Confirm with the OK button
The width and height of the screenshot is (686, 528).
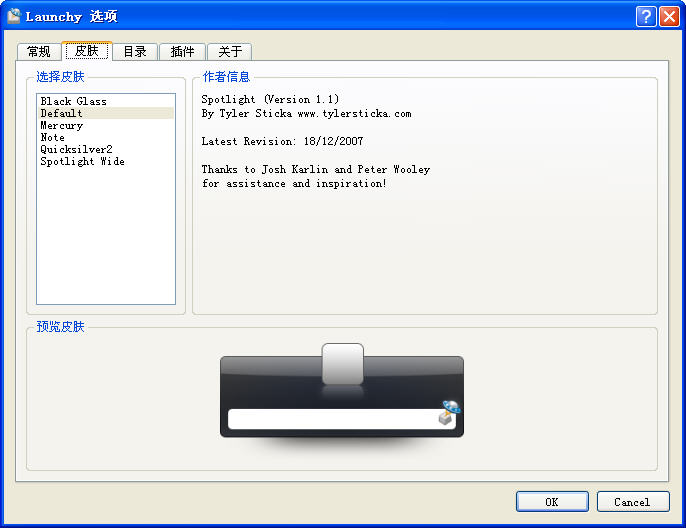coord(552,501)
